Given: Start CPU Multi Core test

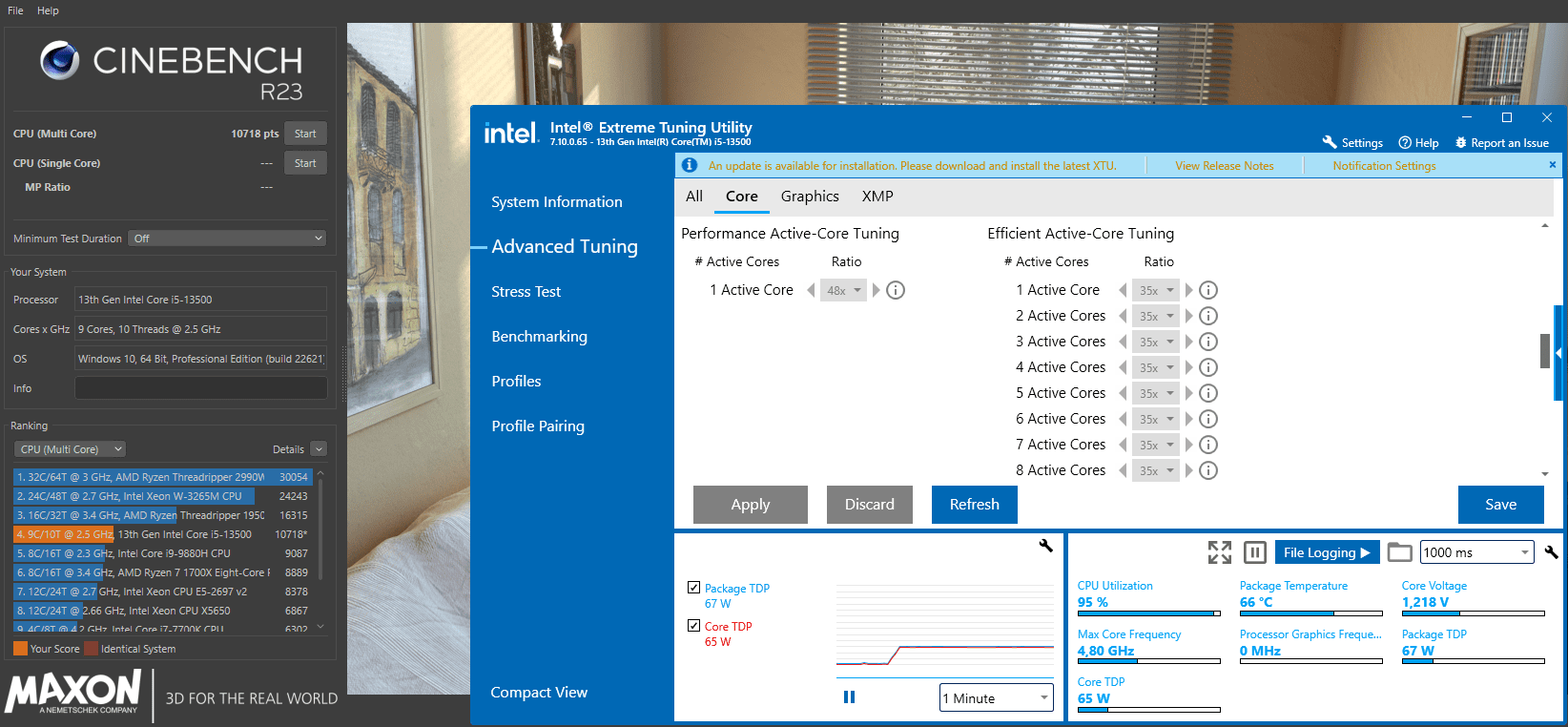Looking at the screenshot, I should (305, 134).
